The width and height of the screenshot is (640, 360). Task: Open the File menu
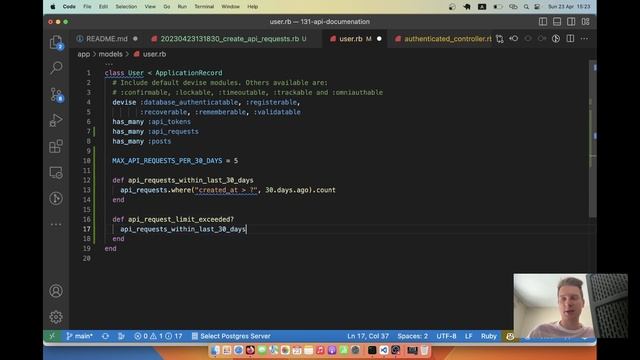(x=87, y=7)
